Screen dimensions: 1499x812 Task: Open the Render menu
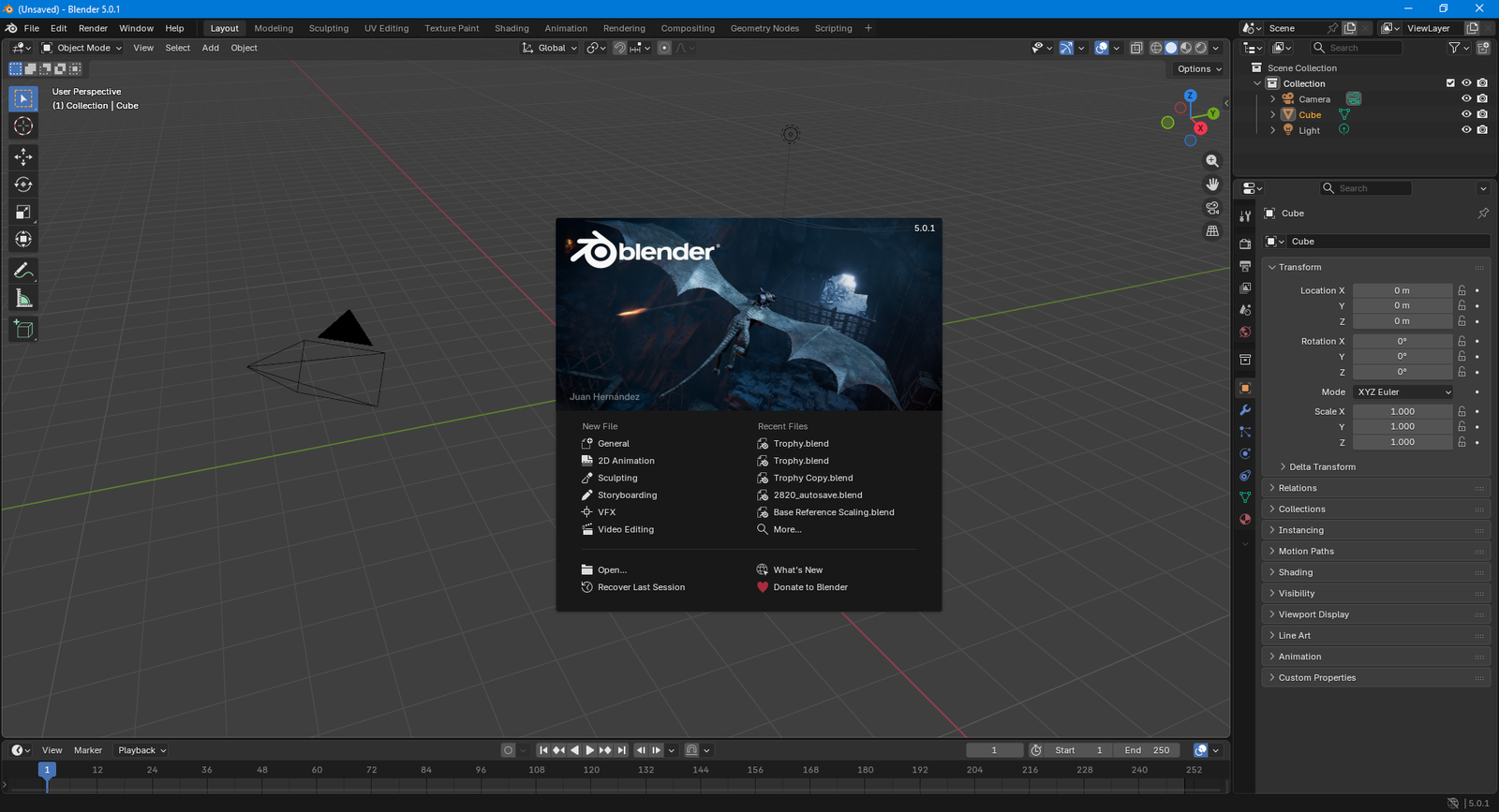tap(93, 28)
